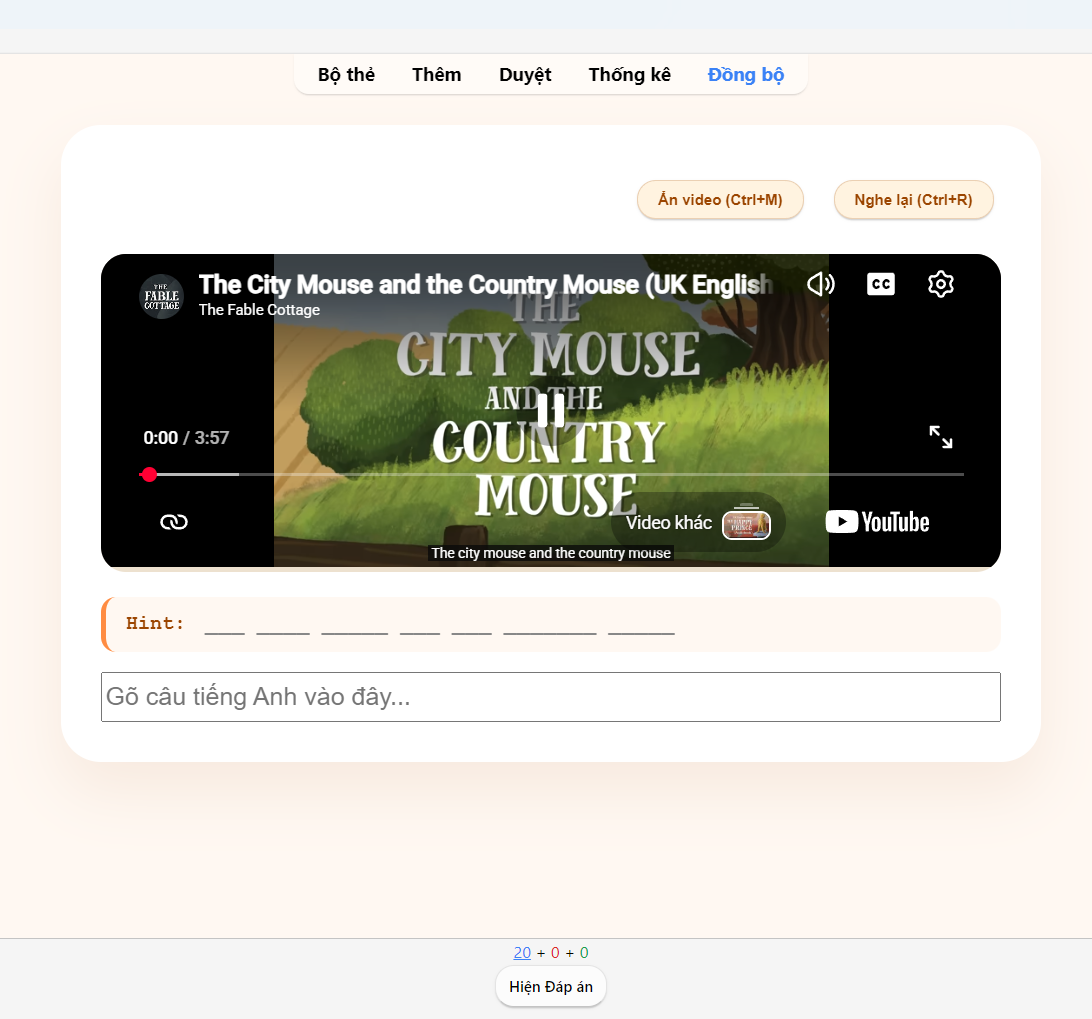Click the Hint: label

[x=155, y=623]
